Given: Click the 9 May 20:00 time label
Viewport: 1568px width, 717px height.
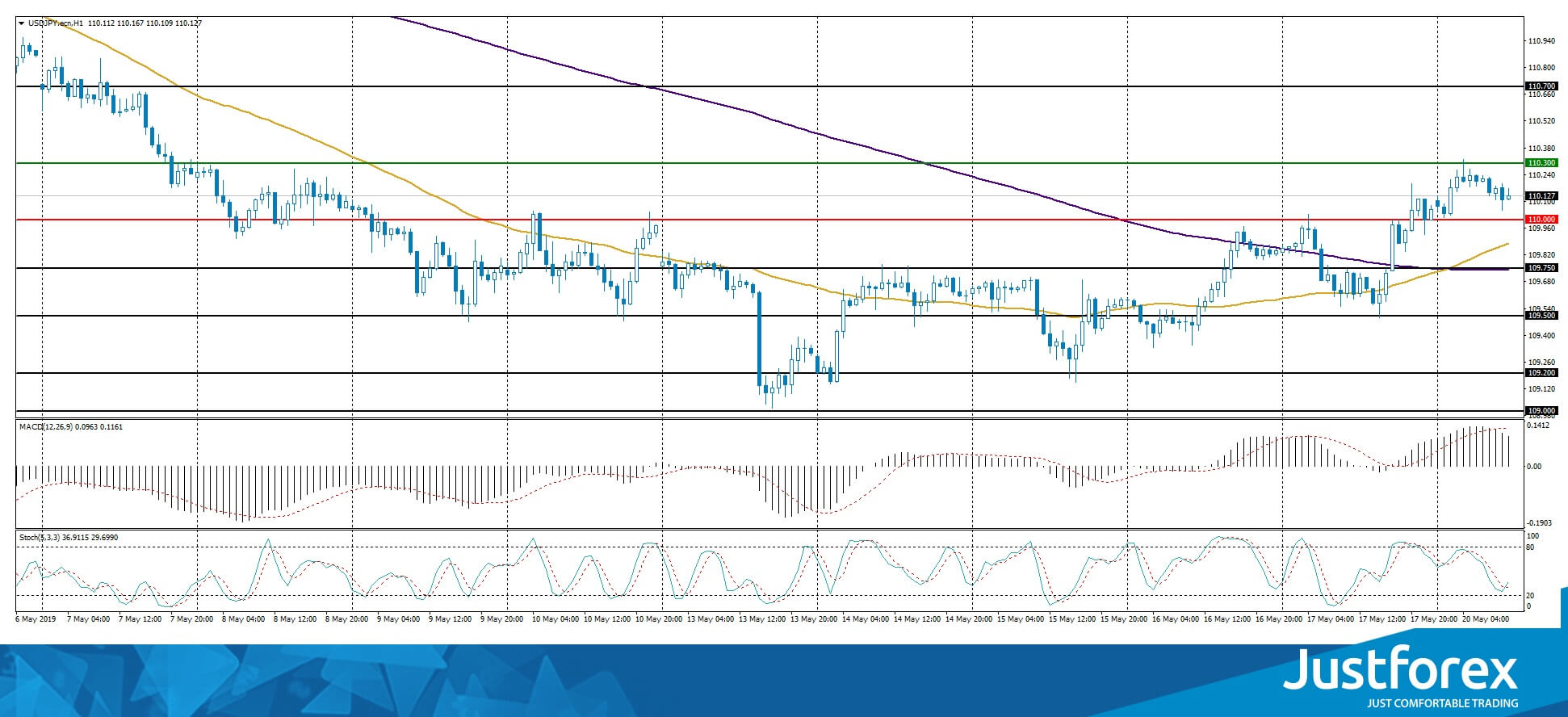Looking at the screenshot, I should point(503,619).
